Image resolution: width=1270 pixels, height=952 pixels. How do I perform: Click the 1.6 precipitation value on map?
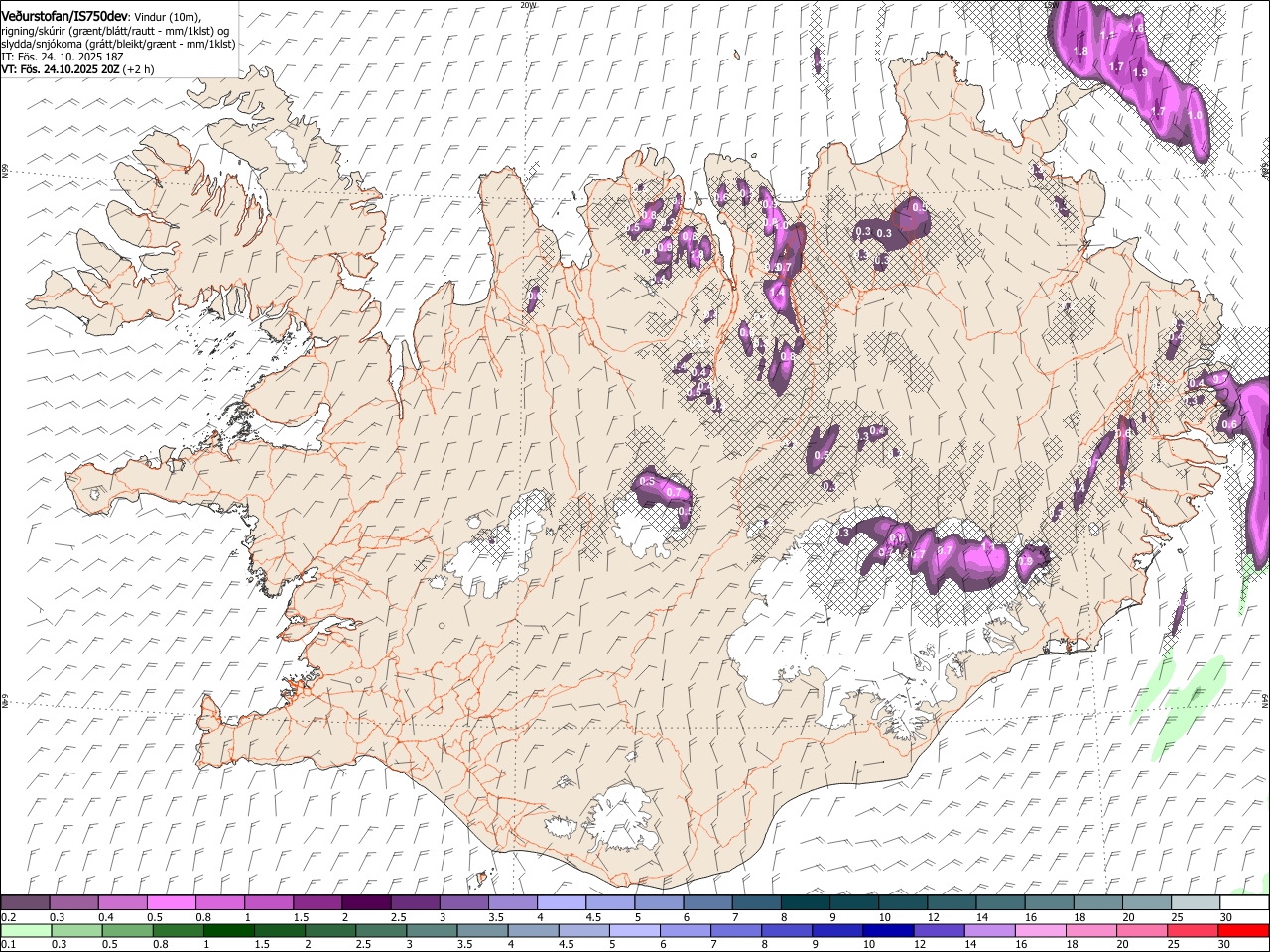(x=1137, y=28)
